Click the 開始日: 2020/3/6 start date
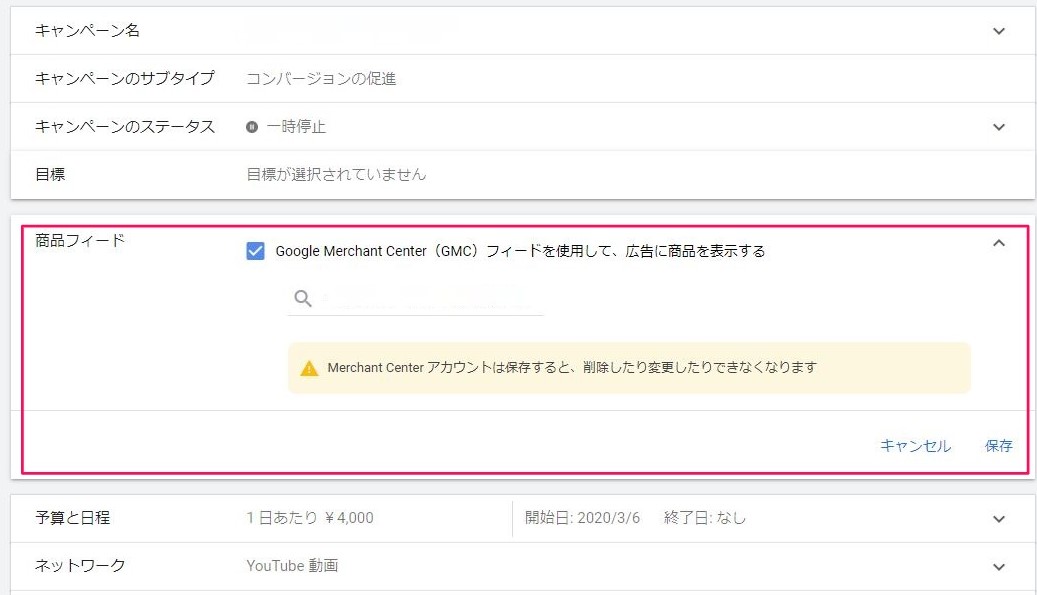 point(582,518)
